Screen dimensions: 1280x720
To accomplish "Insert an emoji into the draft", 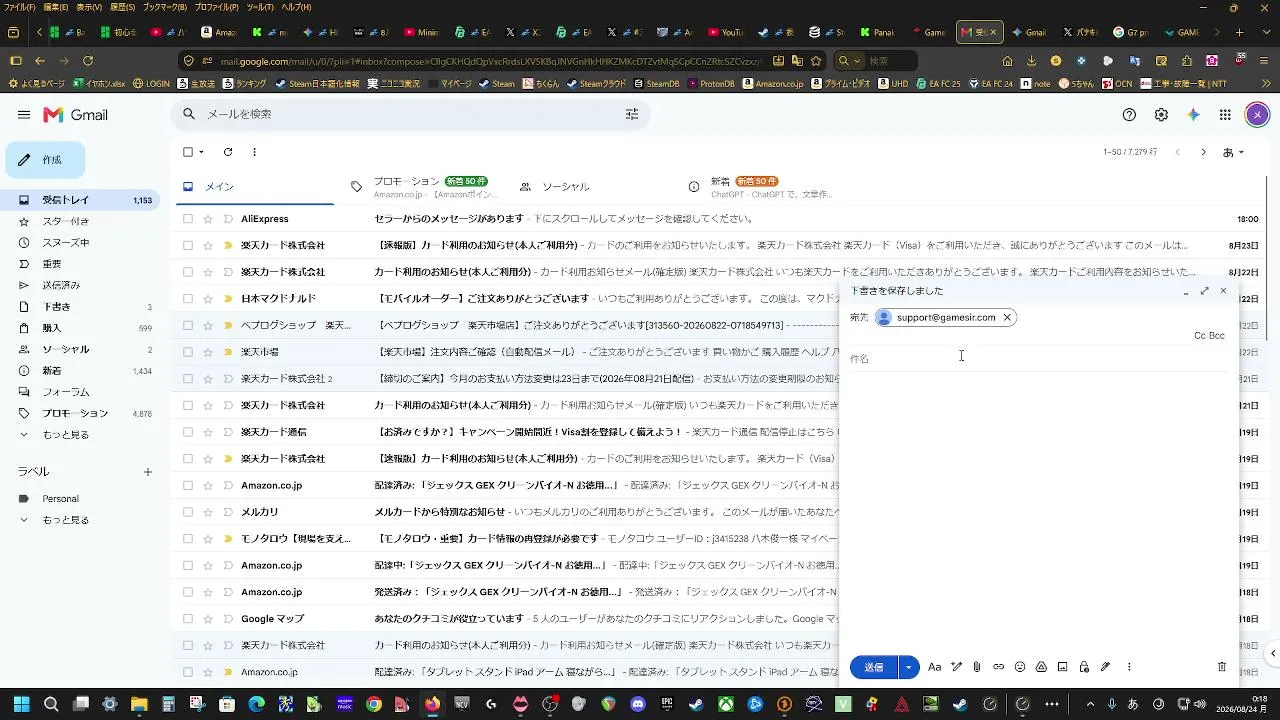I will 1020,667.
